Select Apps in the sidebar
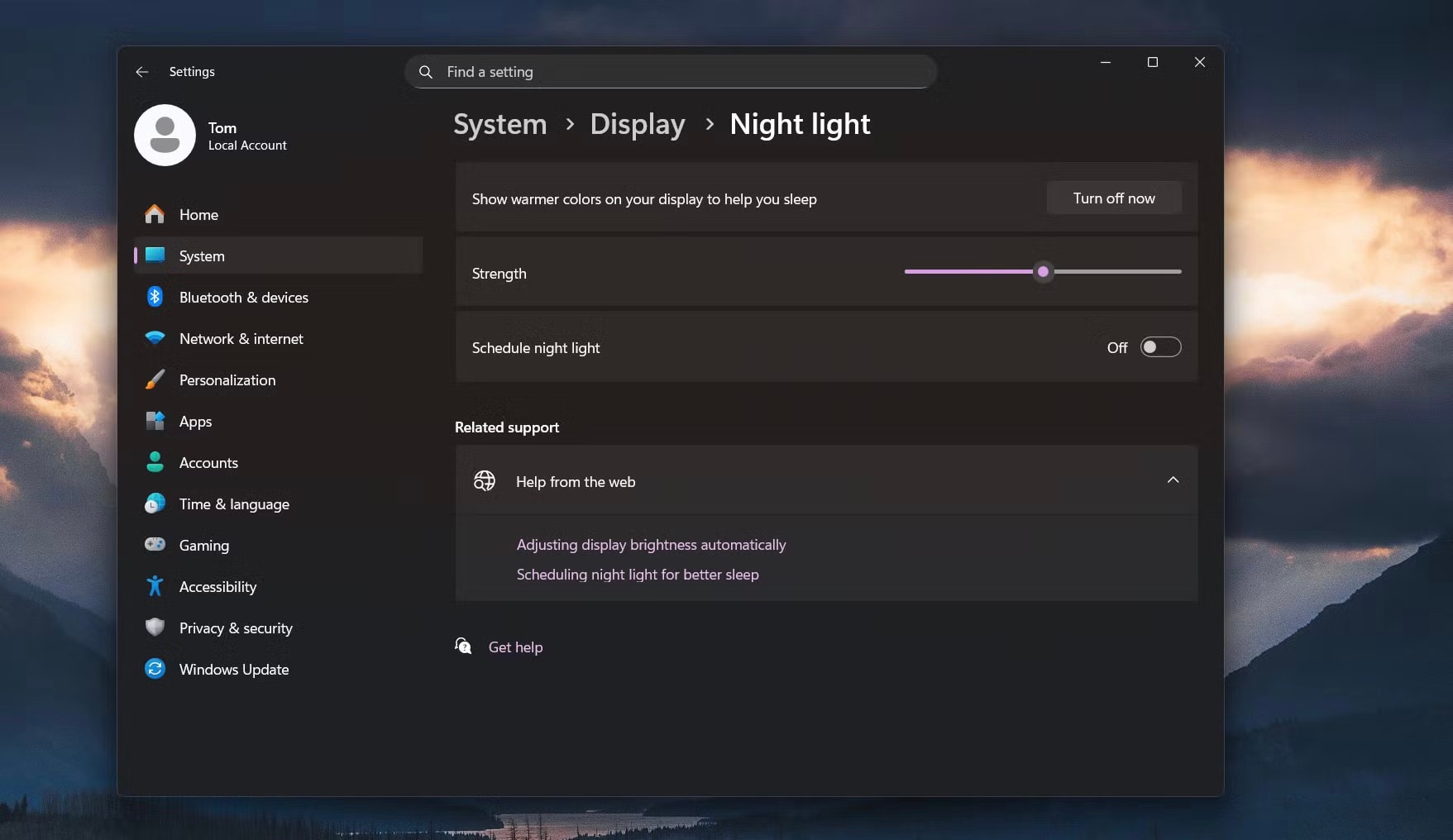Screen dimensions: 1453x840 click(x=195, y=422)
